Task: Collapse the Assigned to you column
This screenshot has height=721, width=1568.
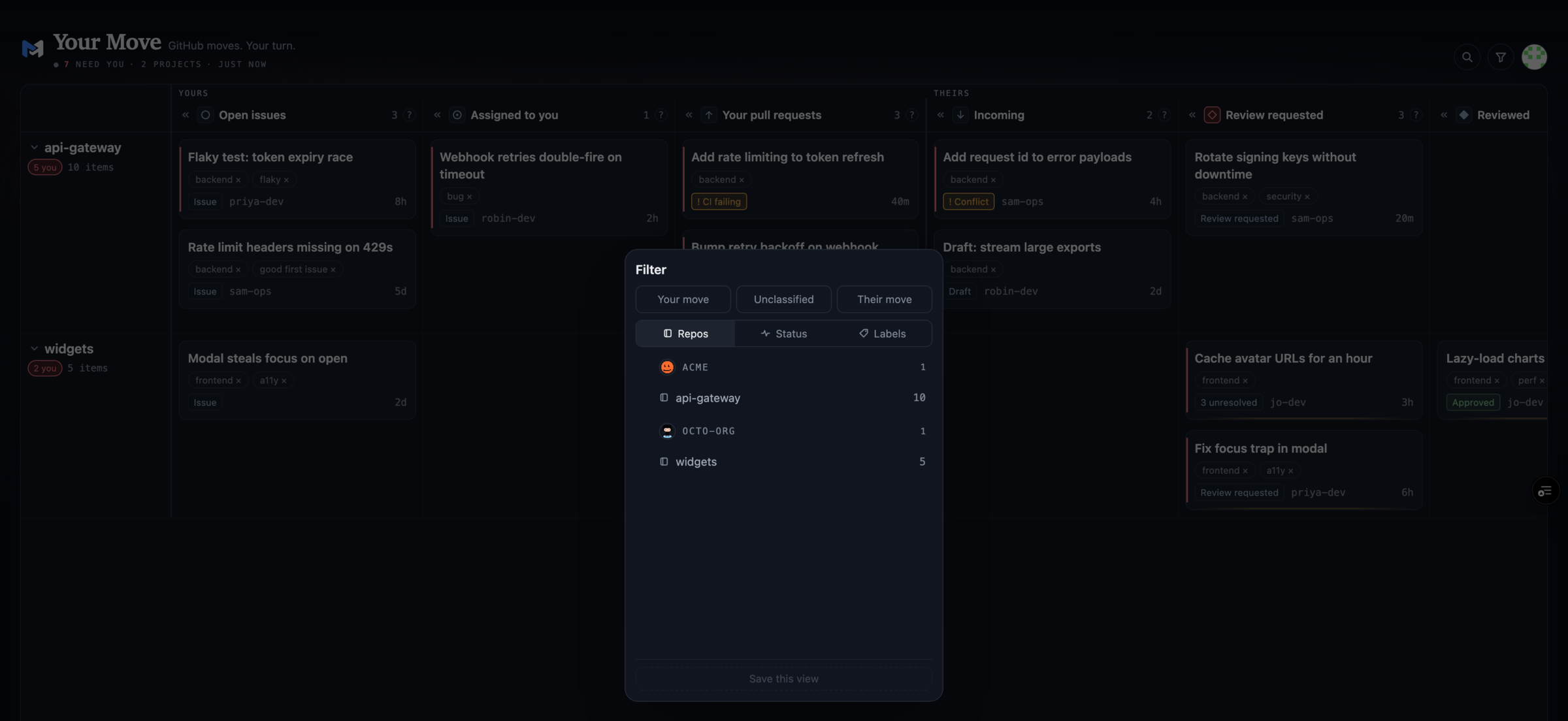Action: click(x=437, y=115)
